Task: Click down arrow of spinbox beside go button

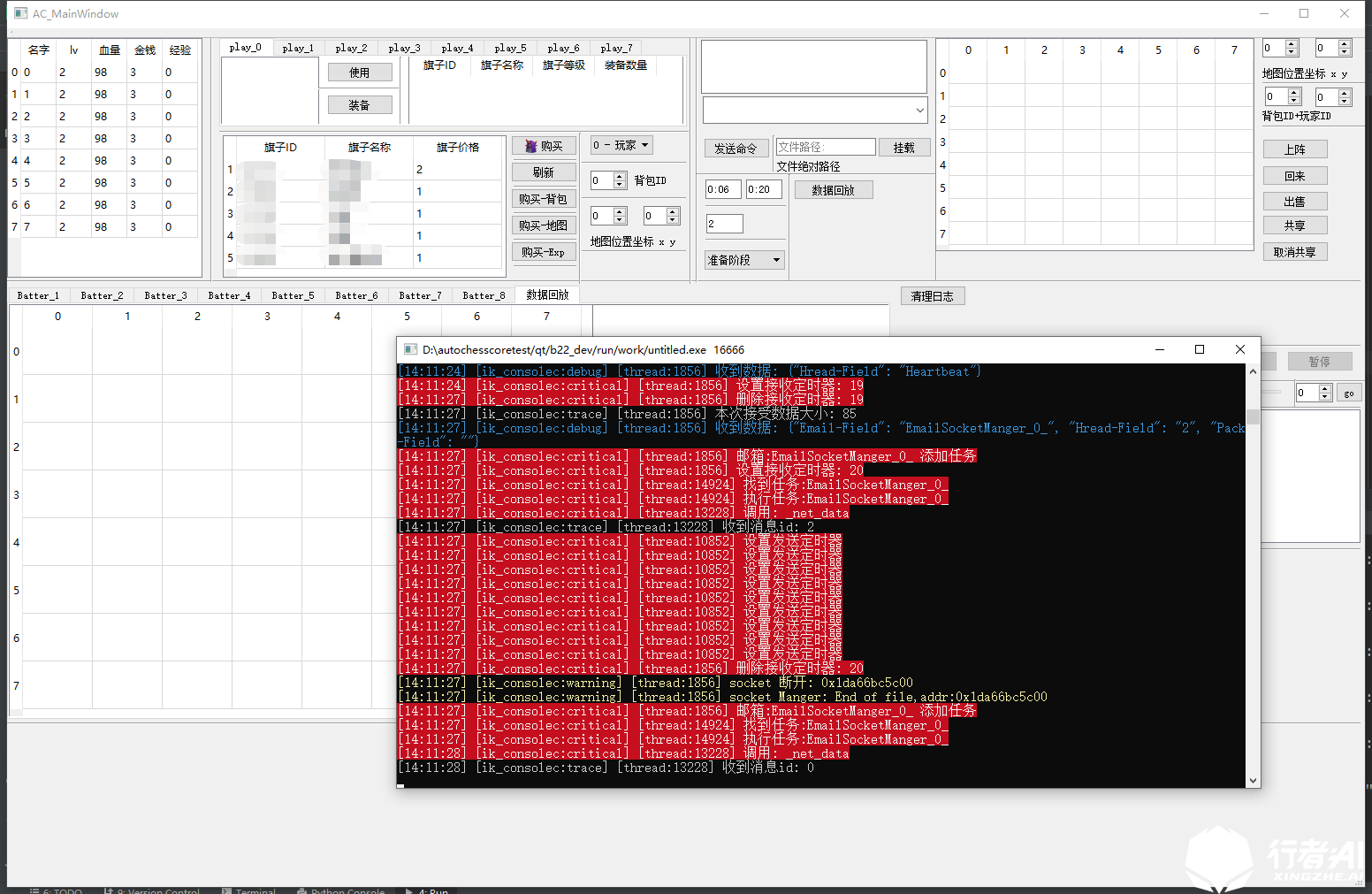Action: pyautogui.click(x=1324, y=397)
